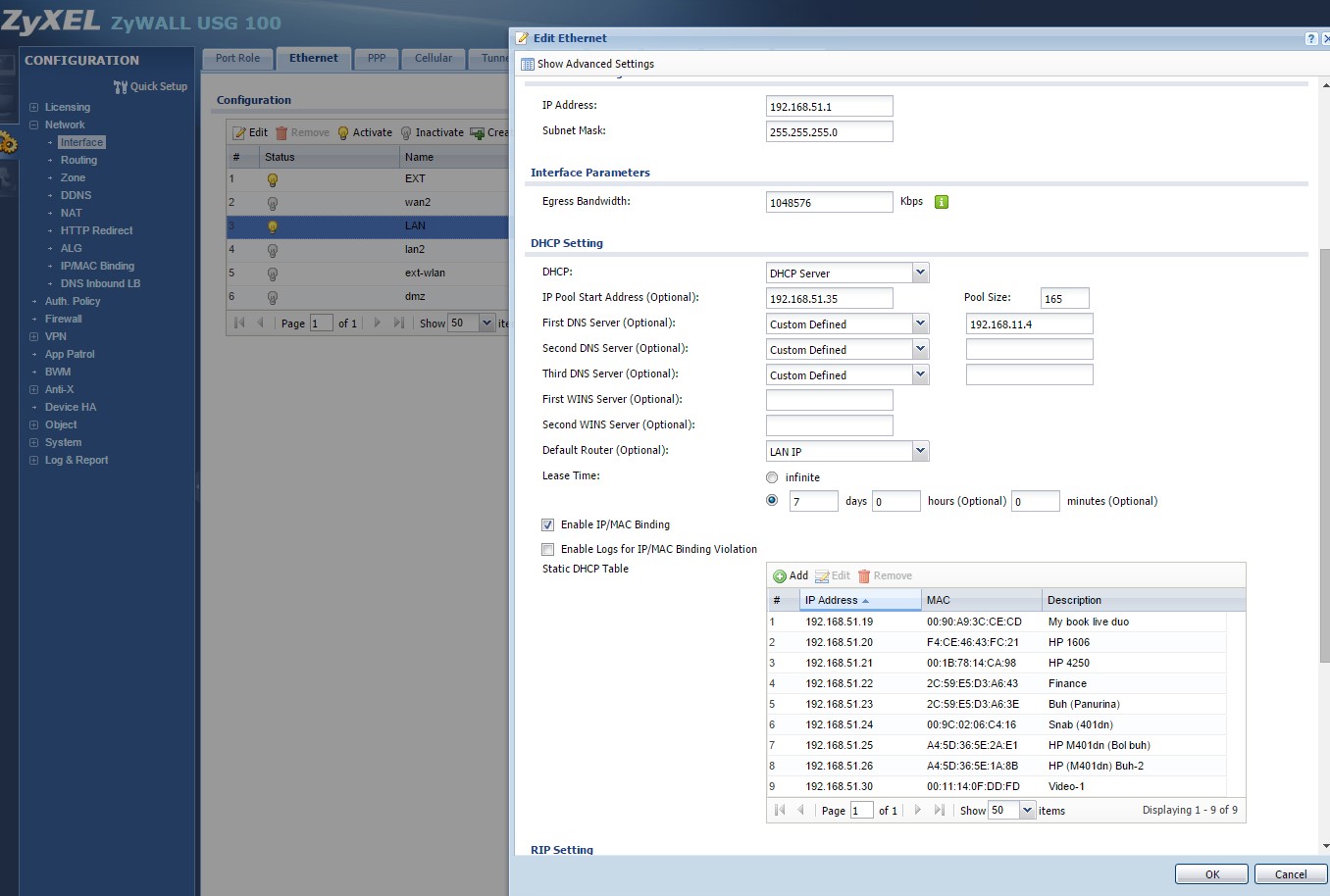The image size is (1330, 896).
Task: Collapse Network tree node
Action: tap(34, 125)
